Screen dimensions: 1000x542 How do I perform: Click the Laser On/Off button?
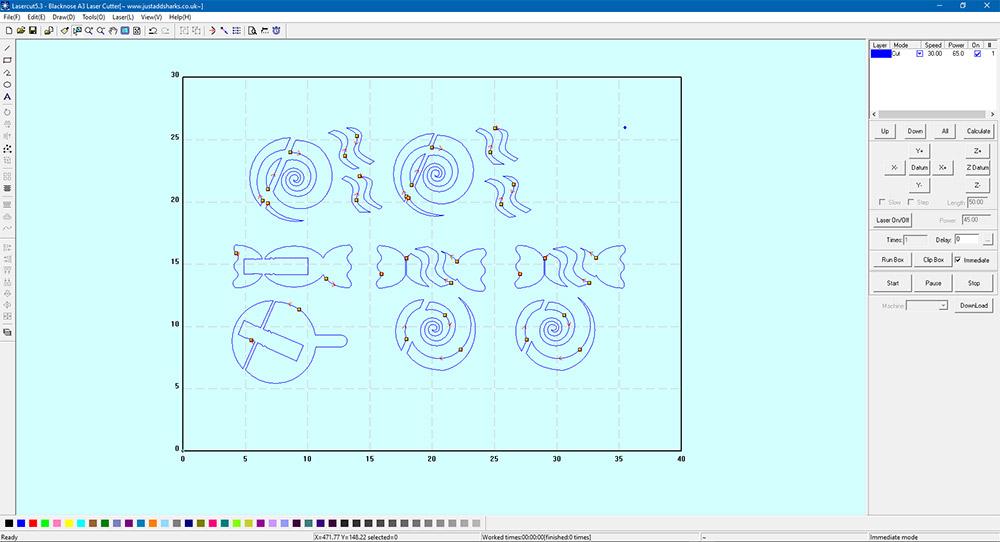tap(893, 220)
